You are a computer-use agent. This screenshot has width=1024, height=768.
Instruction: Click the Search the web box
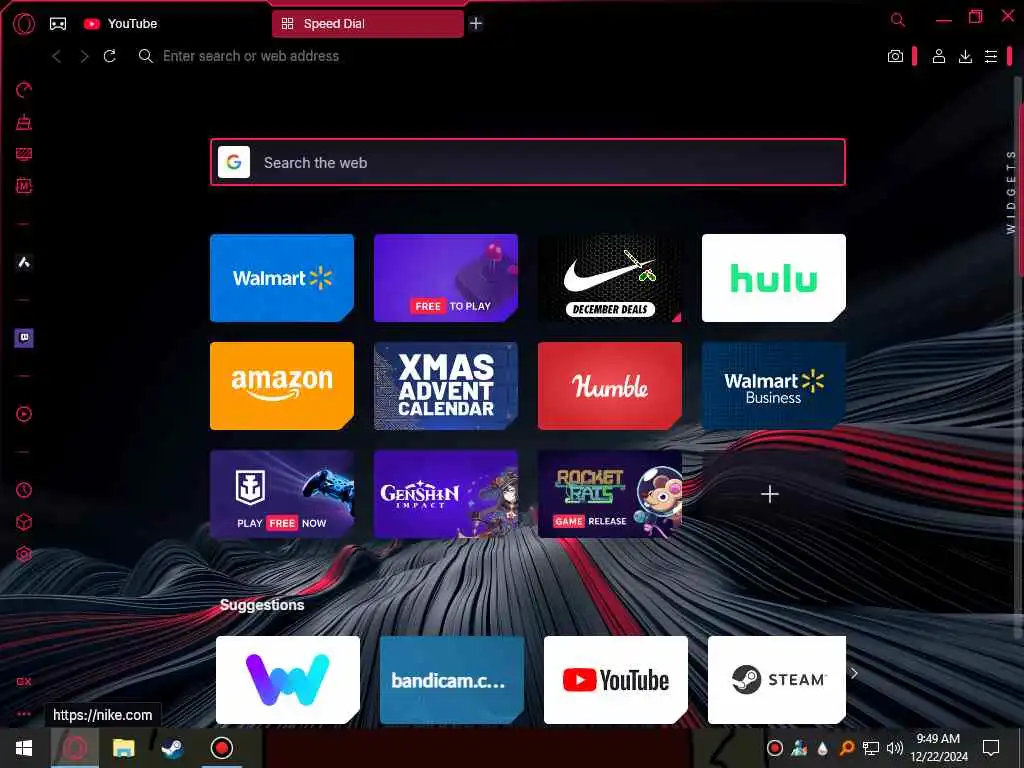pyautogui.click(x=528, y=162)
